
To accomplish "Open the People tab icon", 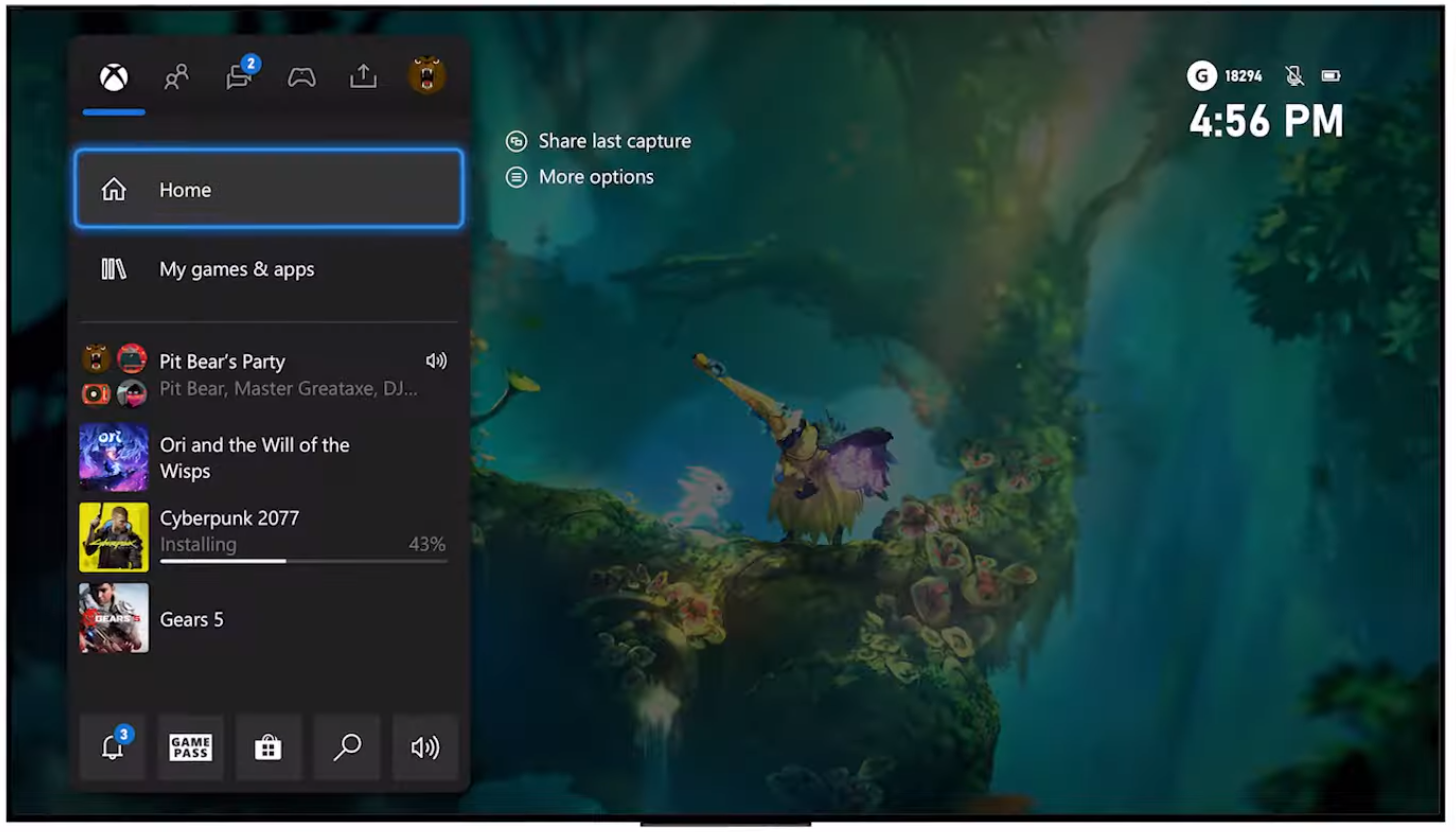I will pyautogui.click(x=176, y=77).
